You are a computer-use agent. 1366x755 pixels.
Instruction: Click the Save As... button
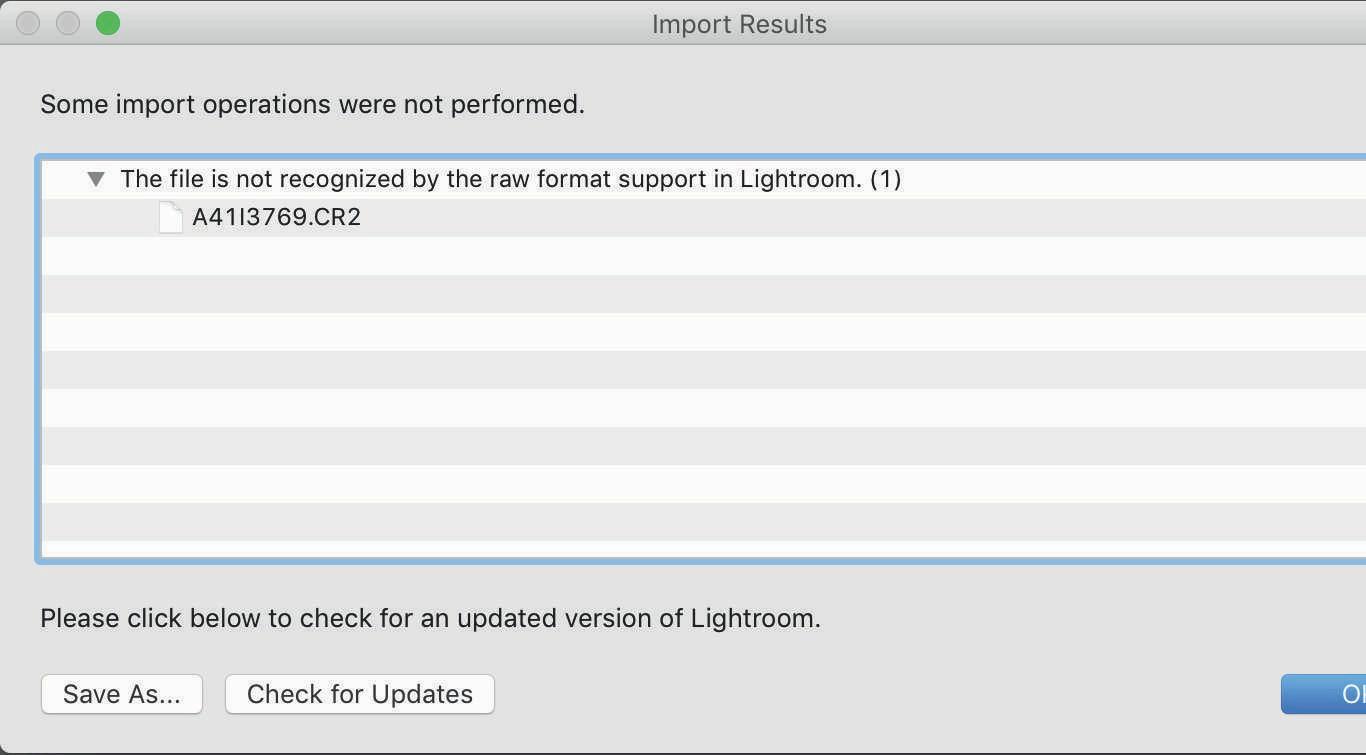coord(122,694)
